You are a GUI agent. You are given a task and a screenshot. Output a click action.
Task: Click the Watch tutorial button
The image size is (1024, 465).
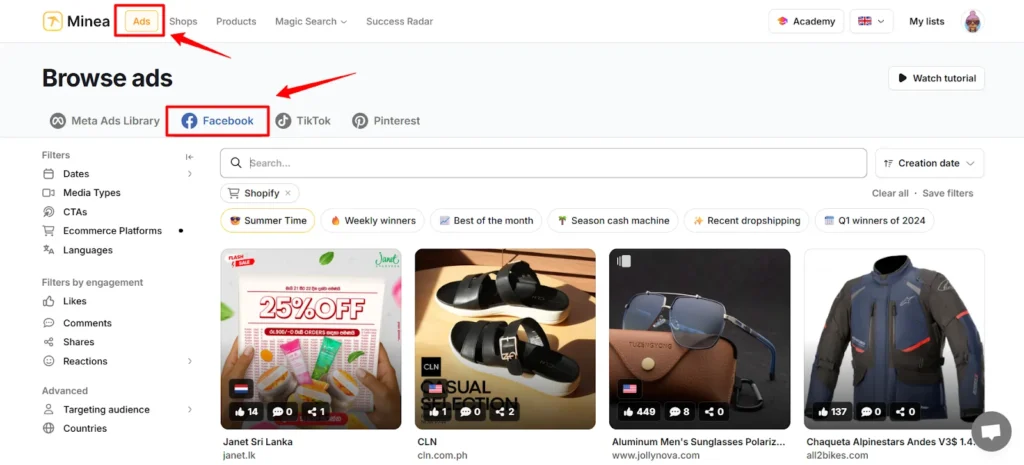coord(936,78)
